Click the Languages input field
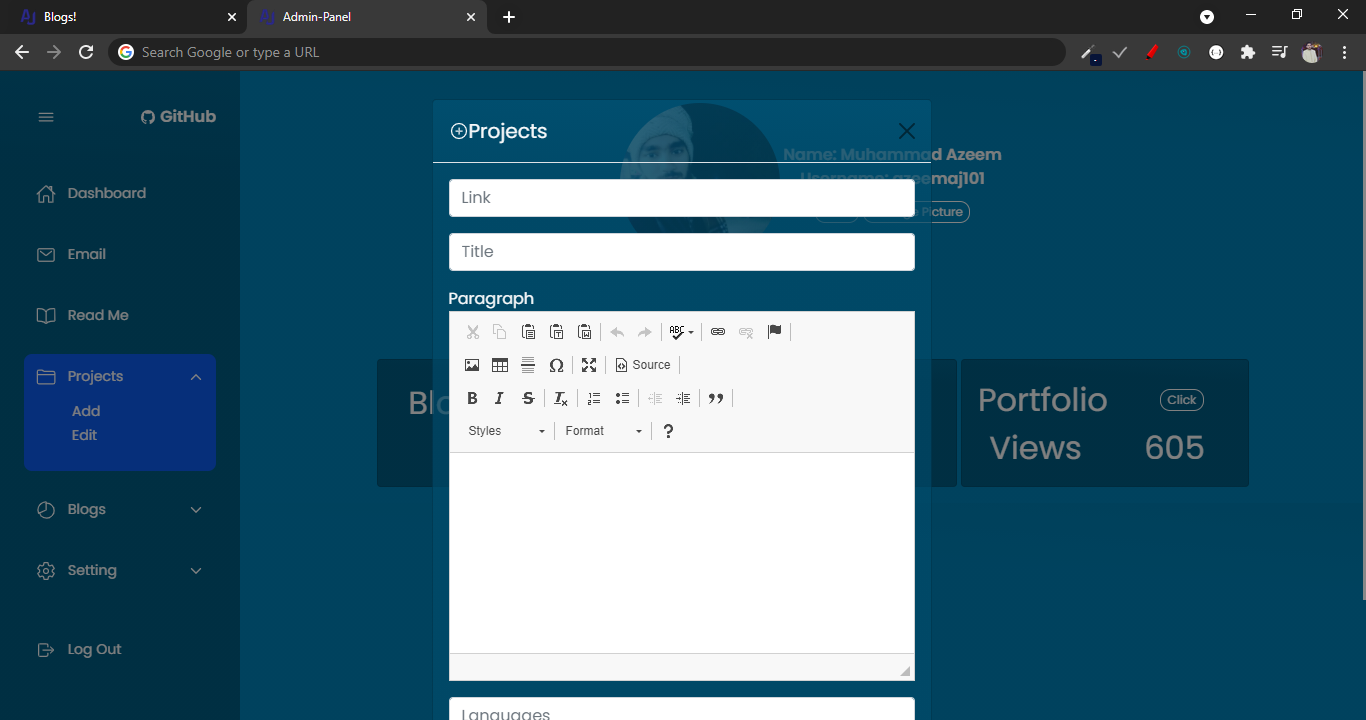The height and width of the screenshot is (720, 1366). [x=682, y=709]
